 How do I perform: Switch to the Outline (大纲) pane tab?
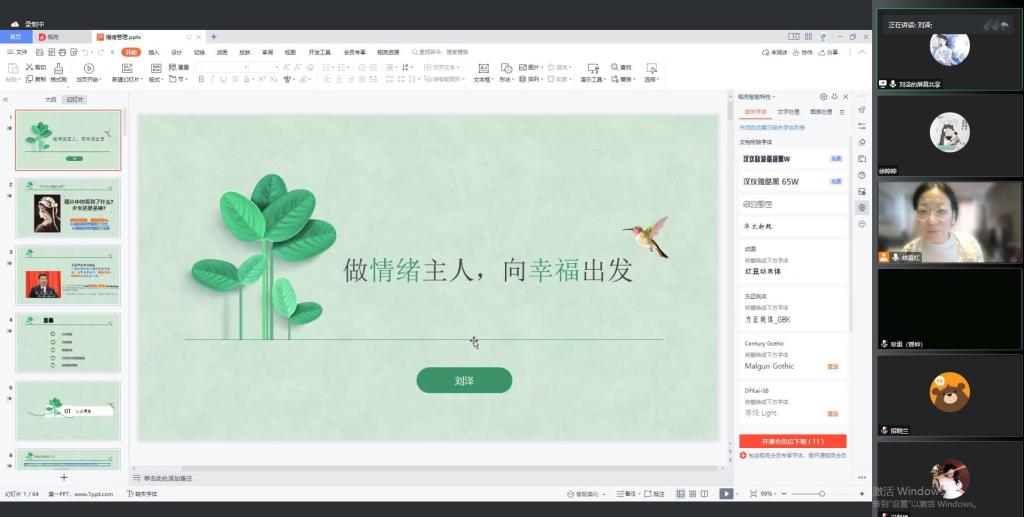coord(50,100)
